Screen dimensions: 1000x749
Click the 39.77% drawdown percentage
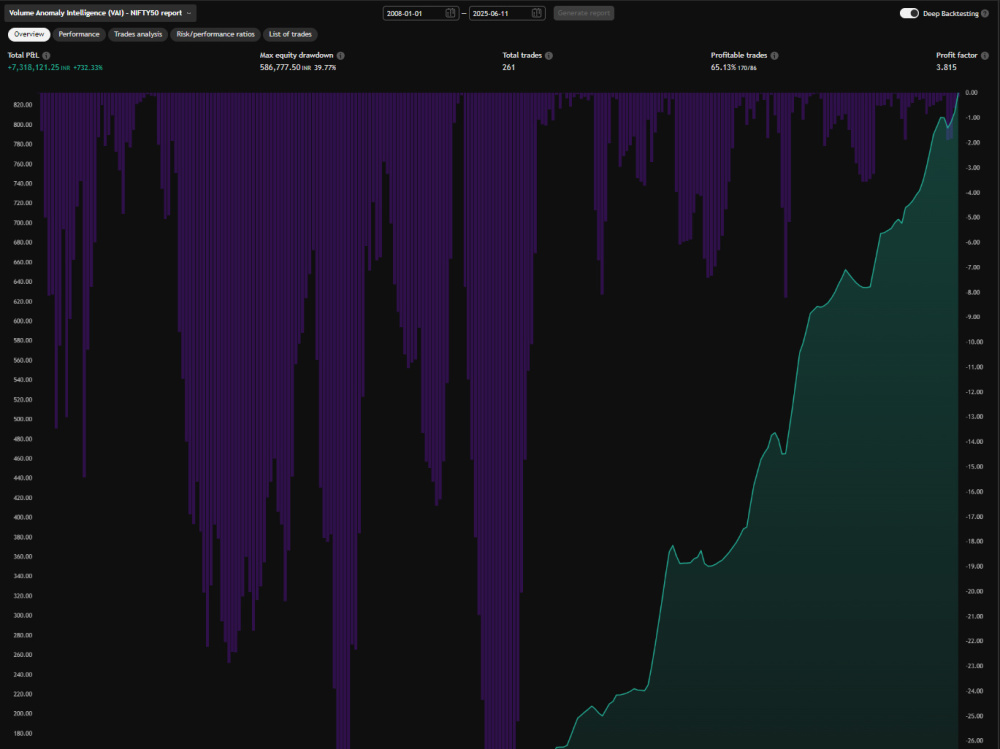325,68
